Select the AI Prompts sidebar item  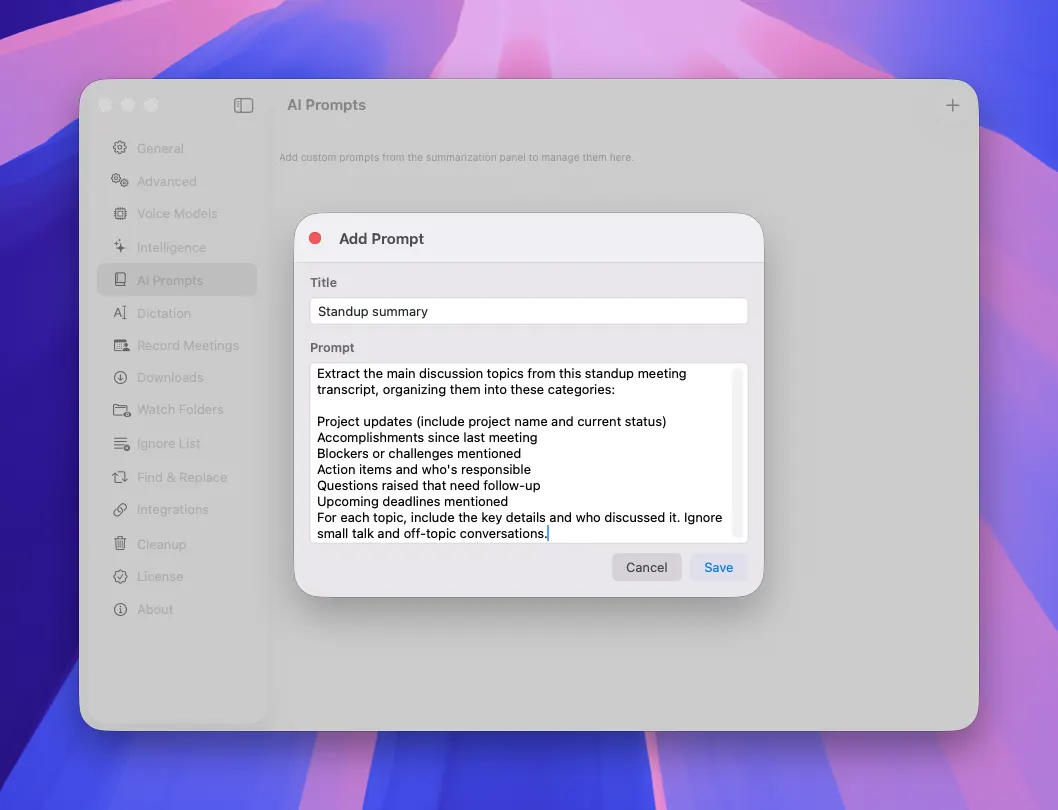point(177,279)
